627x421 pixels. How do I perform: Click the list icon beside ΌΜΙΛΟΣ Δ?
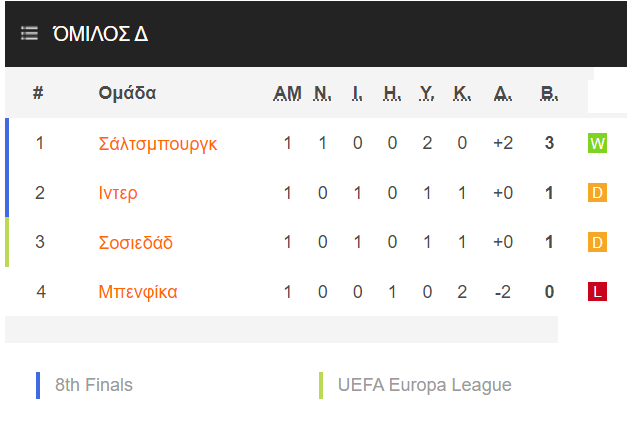(x=29, y=33)
